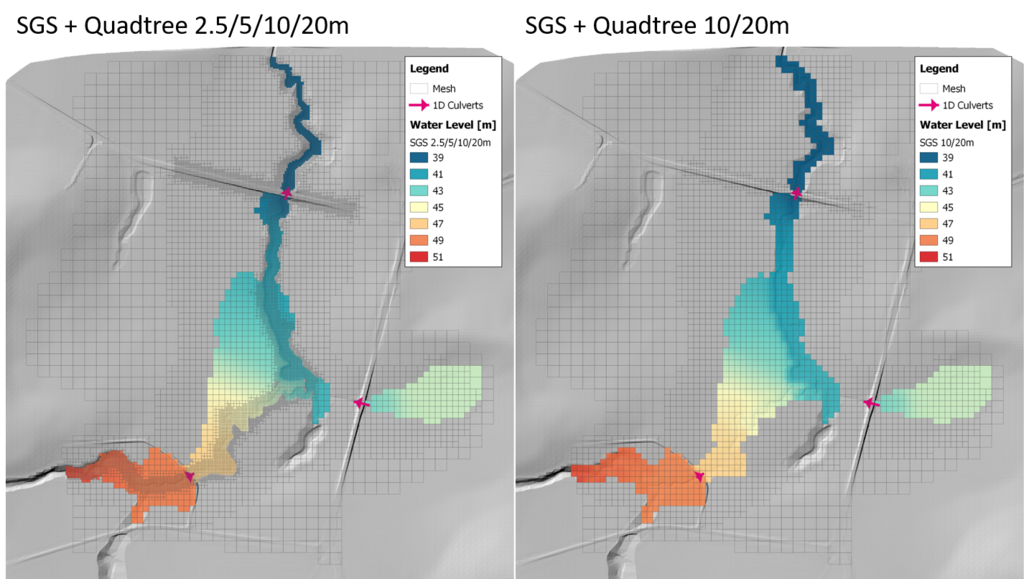Click the 1D Culverts arrow symbol in the left legend
The width and height of the screenshot is (1024, 579).
(420, 105)
